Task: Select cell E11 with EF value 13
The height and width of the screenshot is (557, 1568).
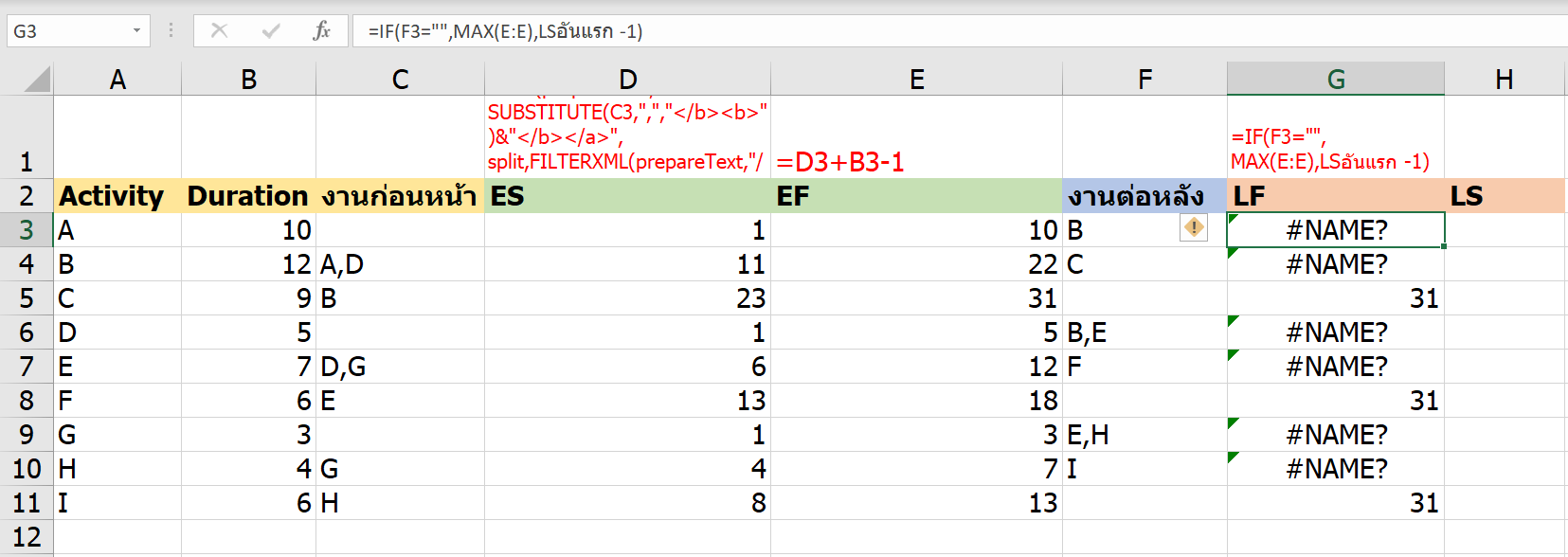Action: coord(916,503)
